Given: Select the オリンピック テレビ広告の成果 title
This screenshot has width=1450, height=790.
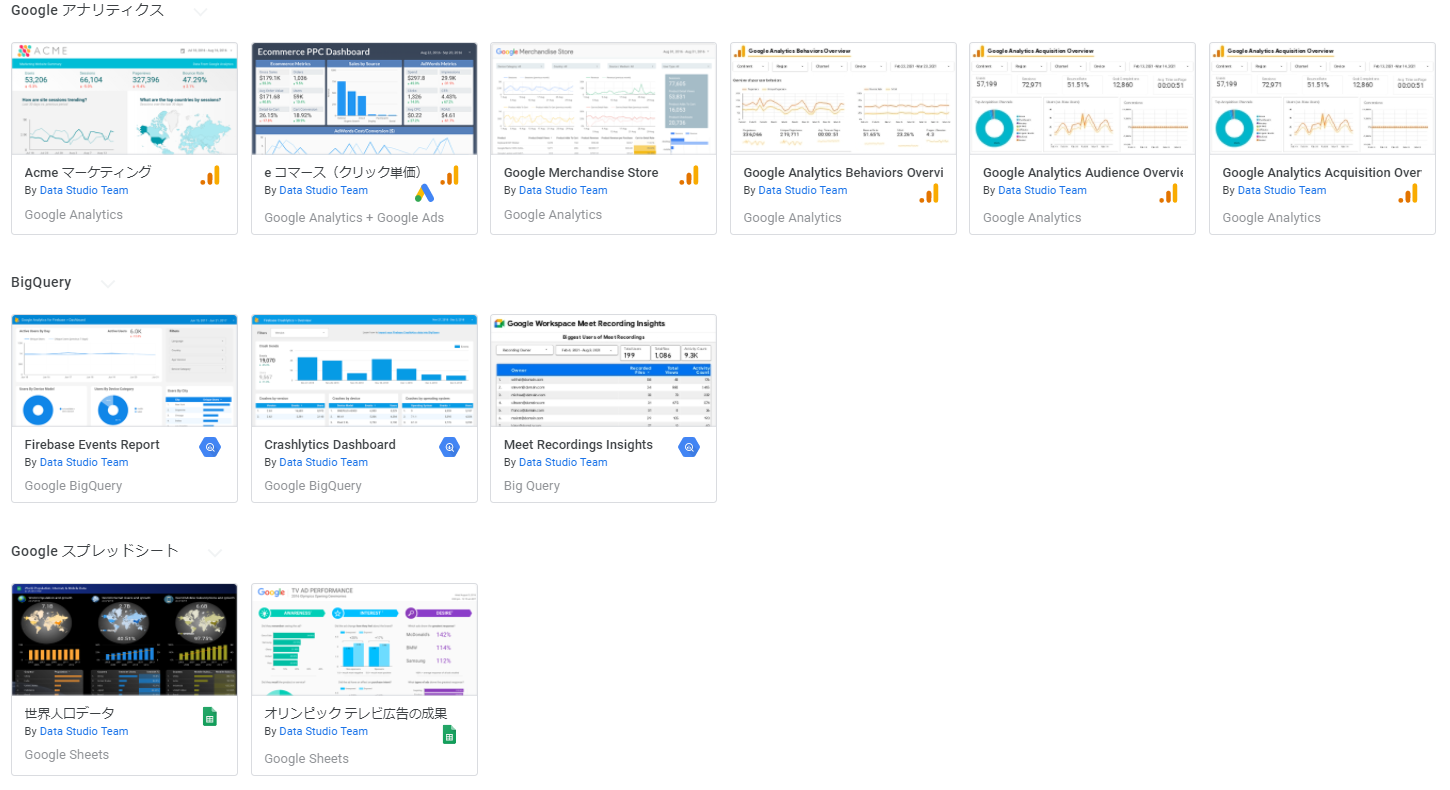Looking at the screenshot, I should click(x=356, y=714).
